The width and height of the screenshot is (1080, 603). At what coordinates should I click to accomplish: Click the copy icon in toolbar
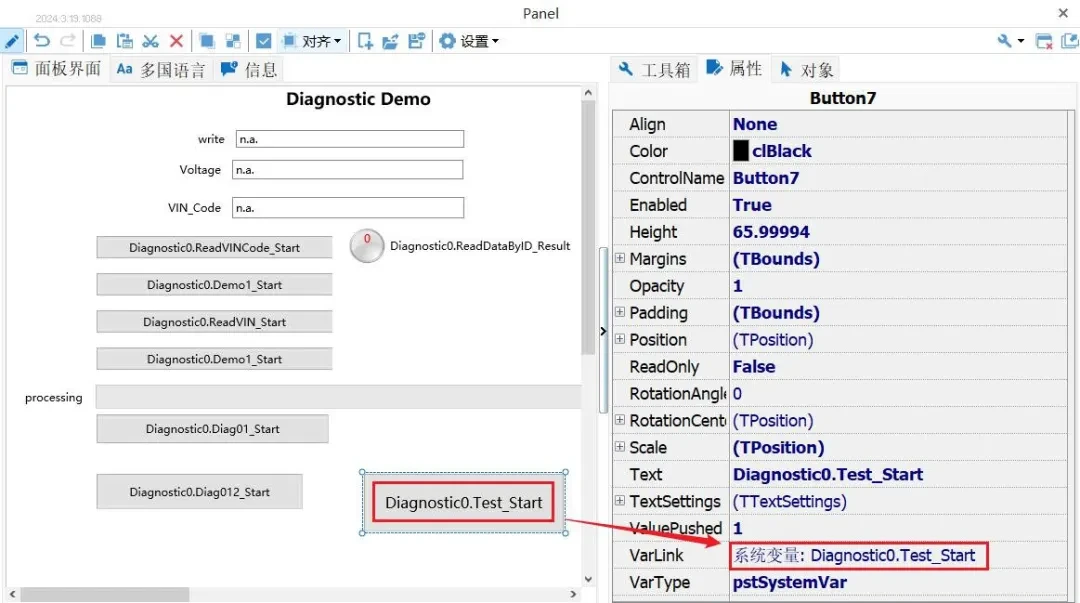click(x=98, y=41)
